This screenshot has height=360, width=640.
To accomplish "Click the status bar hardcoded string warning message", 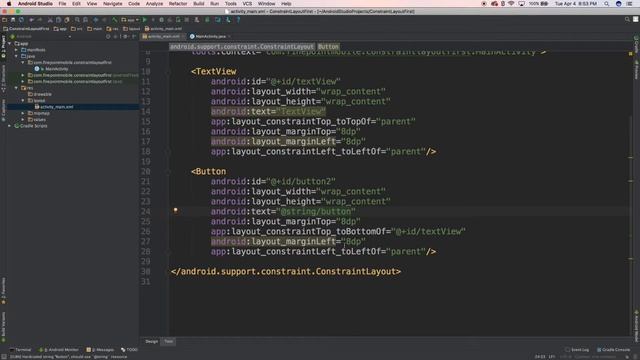I will pyautogui.click(x=68, y=357).
